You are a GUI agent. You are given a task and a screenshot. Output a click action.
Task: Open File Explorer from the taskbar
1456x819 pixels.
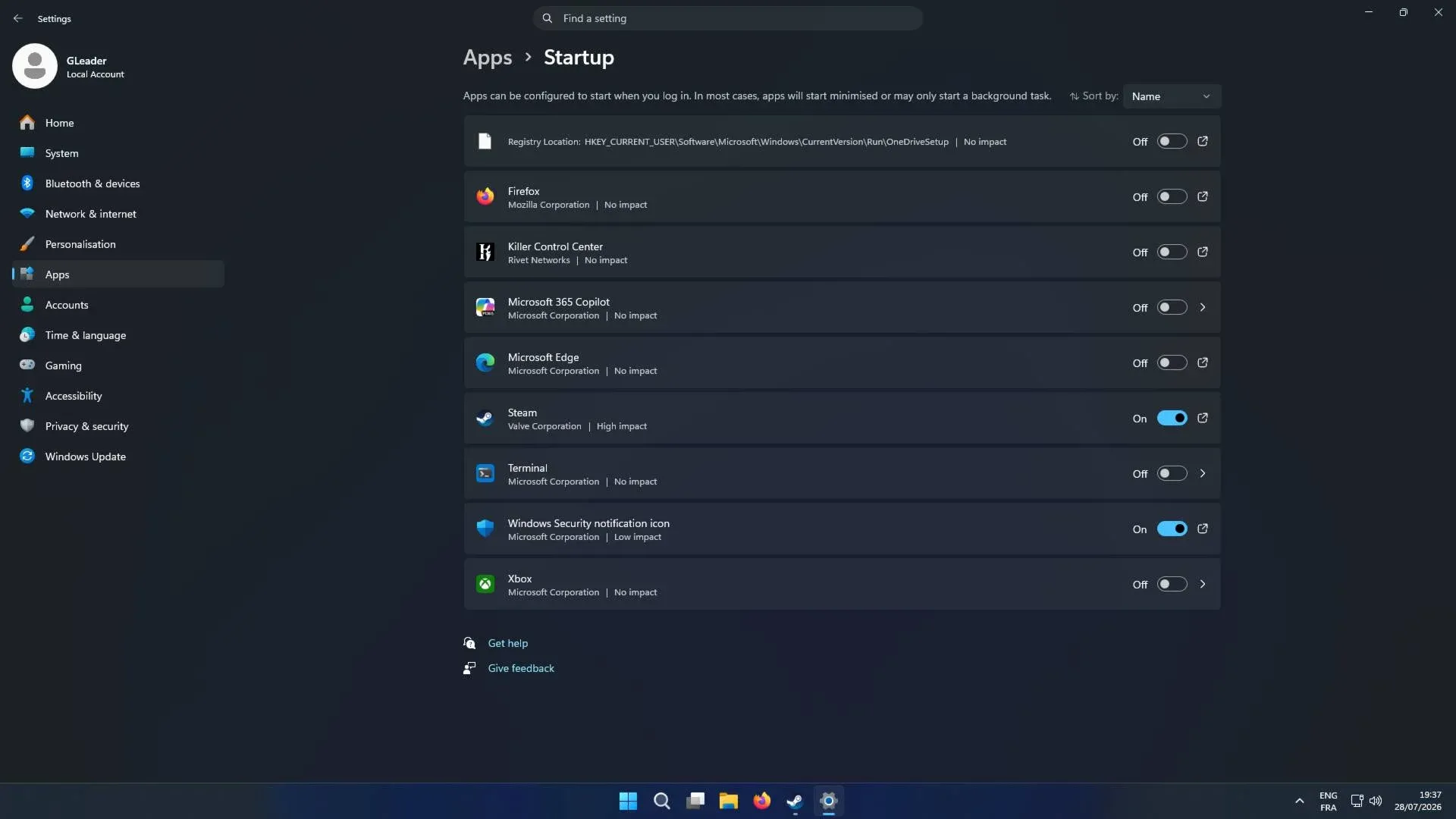pos(729,802)
